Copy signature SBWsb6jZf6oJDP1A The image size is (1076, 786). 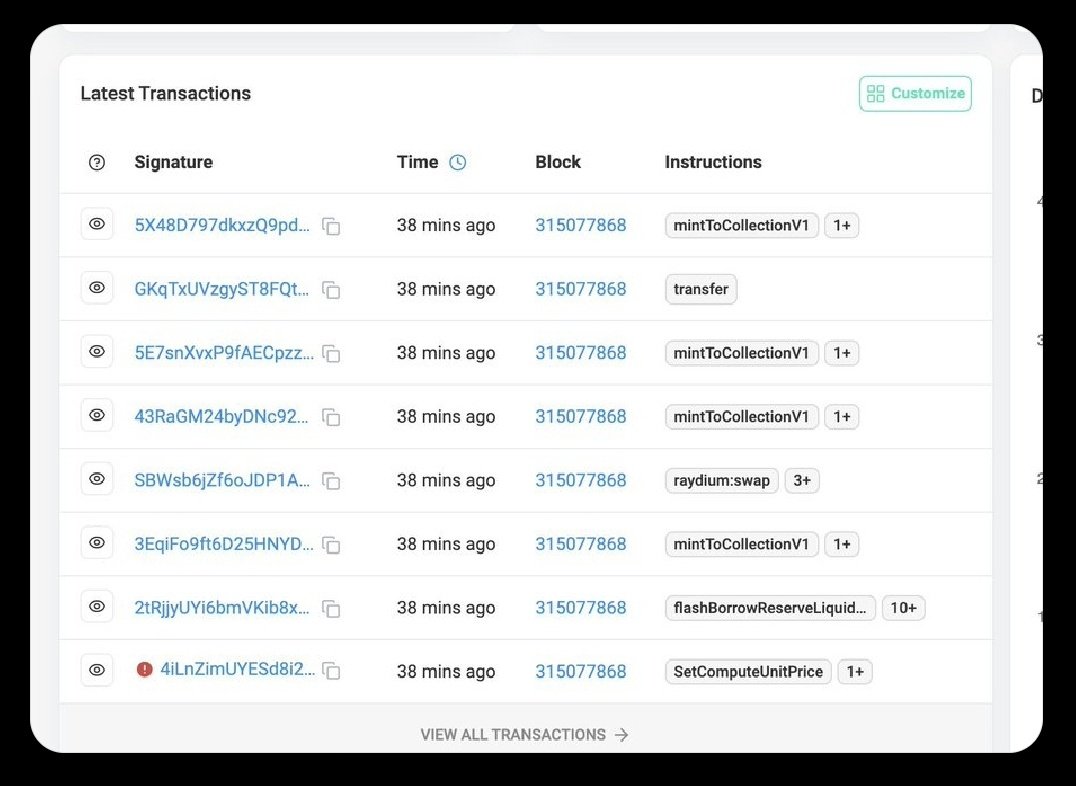pyautogui.click(x=331, y=481)
